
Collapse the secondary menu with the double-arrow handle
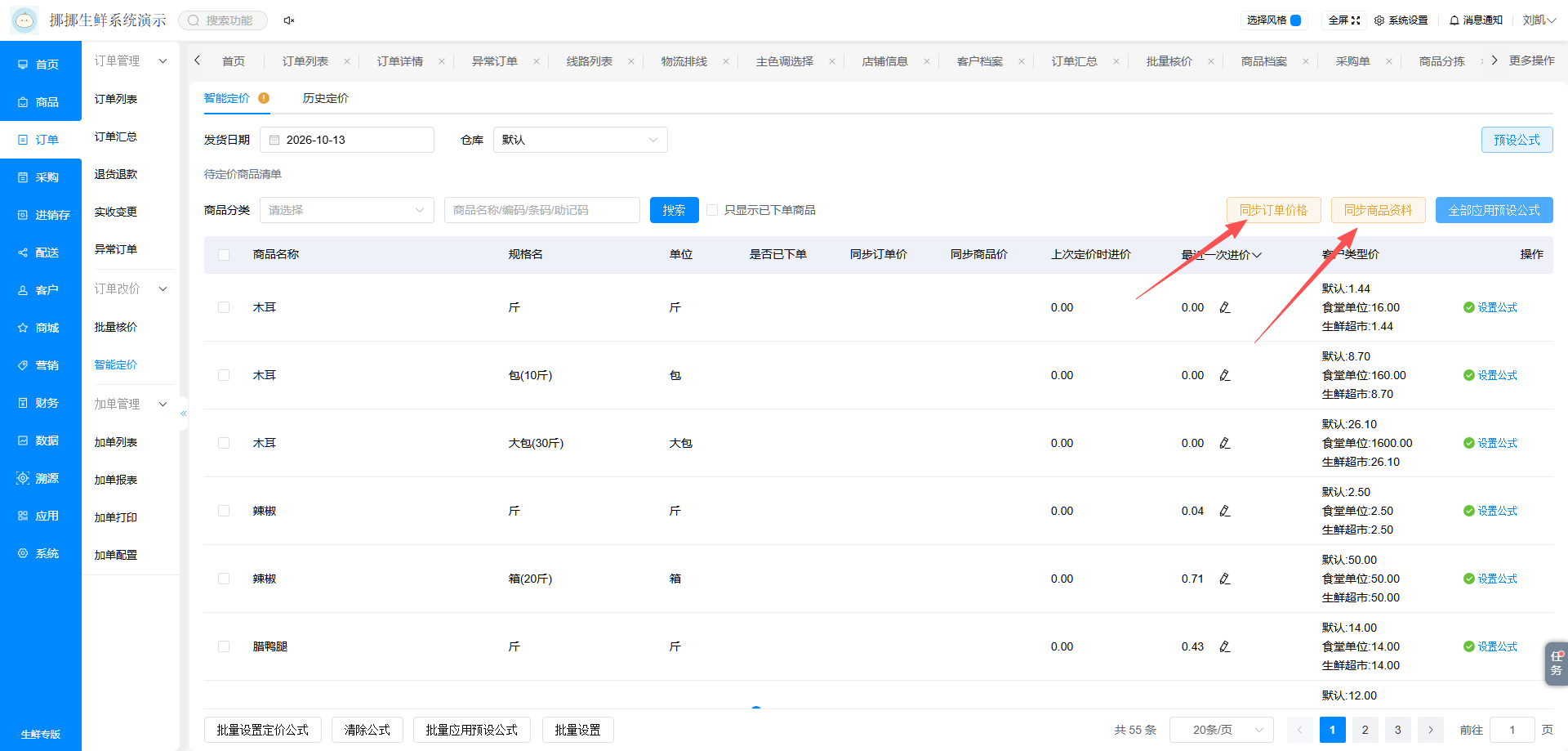[184, 413]
